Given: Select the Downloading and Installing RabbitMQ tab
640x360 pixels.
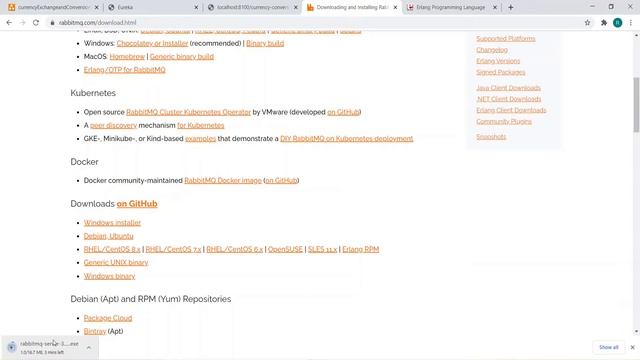Looking at the screenshot, I should pos(351,7).
